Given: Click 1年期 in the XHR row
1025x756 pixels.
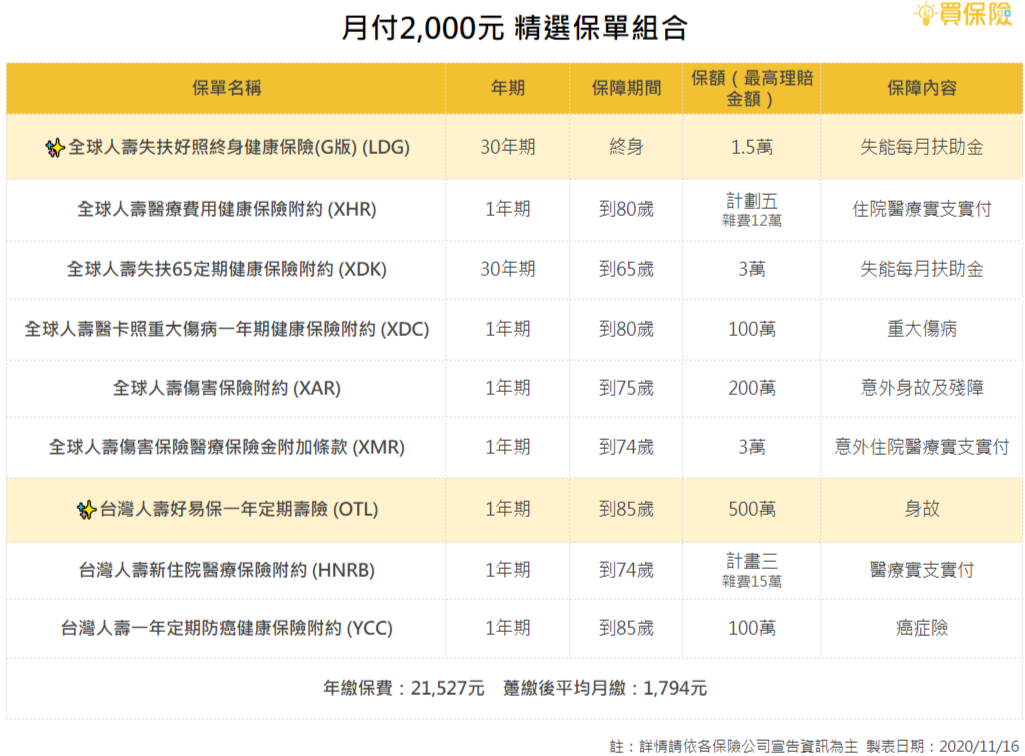Looking at the screenshot, I should point(508,209).
